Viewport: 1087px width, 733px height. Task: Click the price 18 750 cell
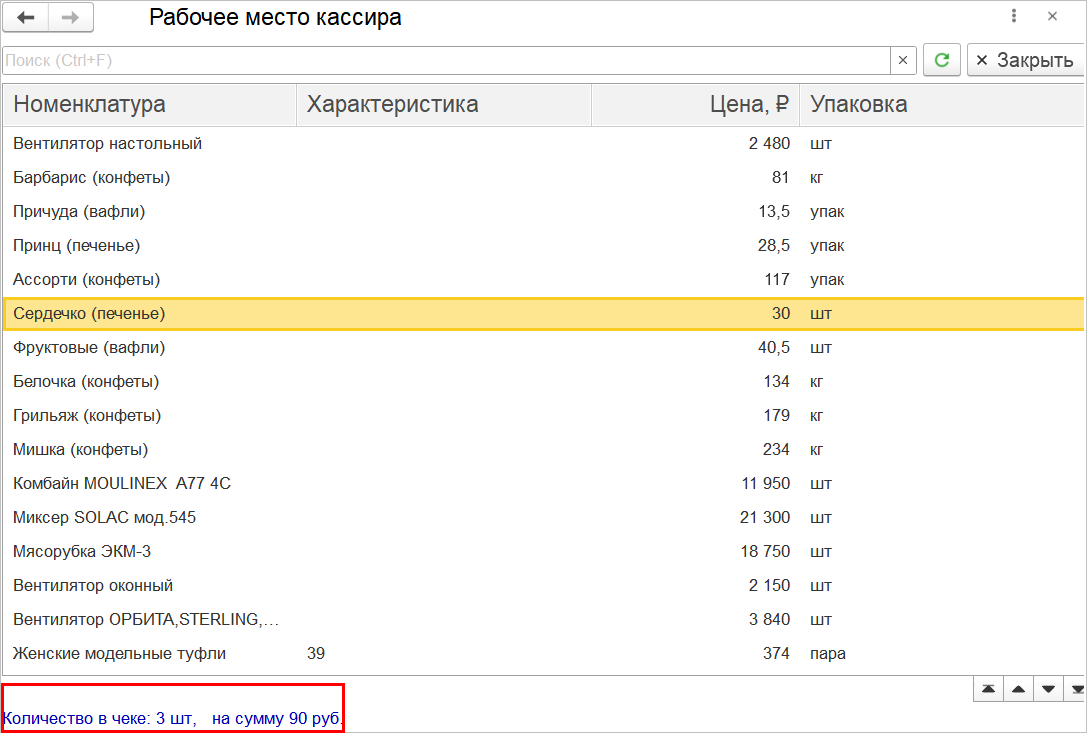695,551
